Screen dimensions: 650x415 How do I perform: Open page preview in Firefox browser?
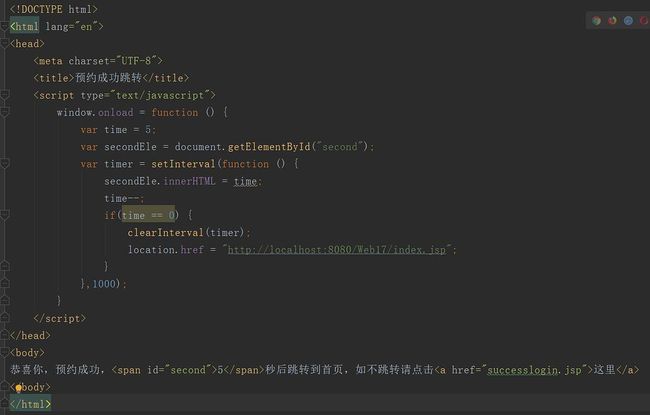coord(612,21)
